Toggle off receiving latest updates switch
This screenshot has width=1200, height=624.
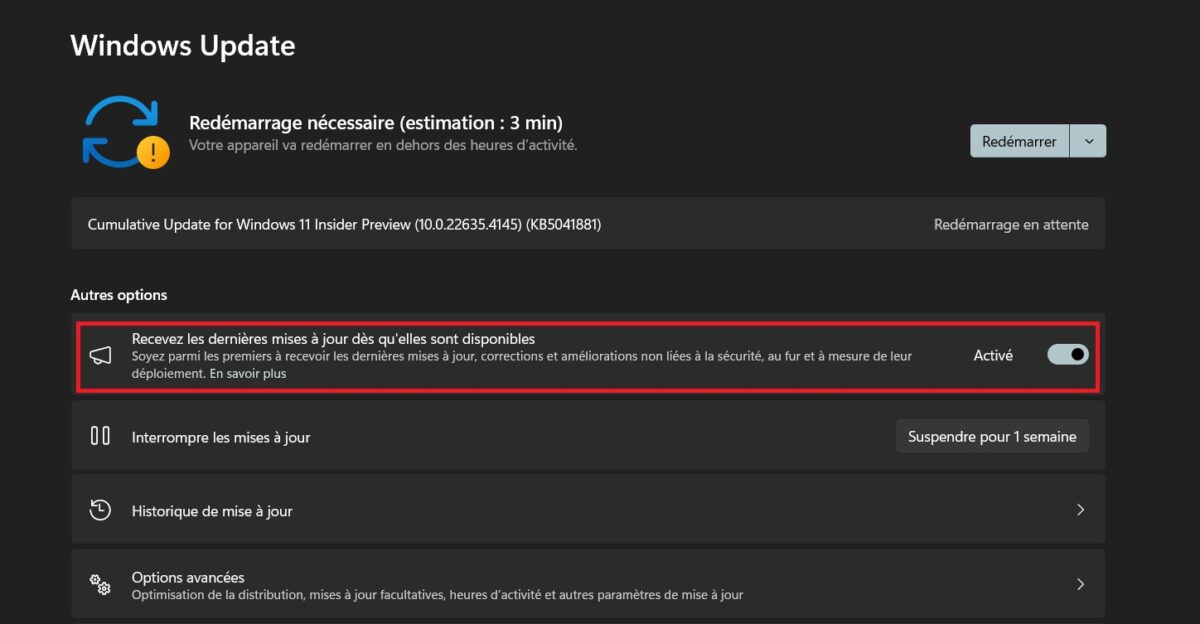coord(1067,355)
